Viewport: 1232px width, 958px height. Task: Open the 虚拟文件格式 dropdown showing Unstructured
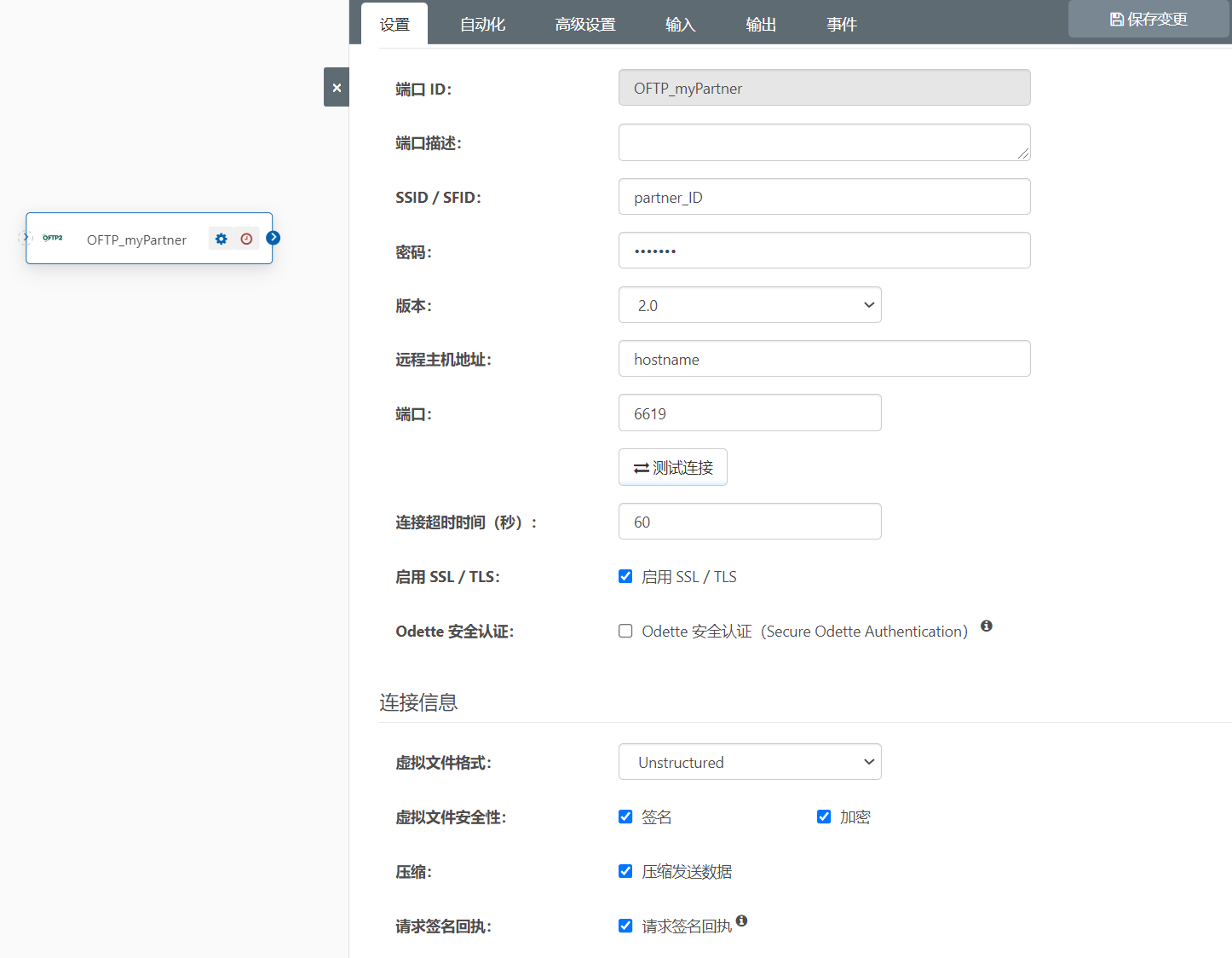[x=750, y=762]
